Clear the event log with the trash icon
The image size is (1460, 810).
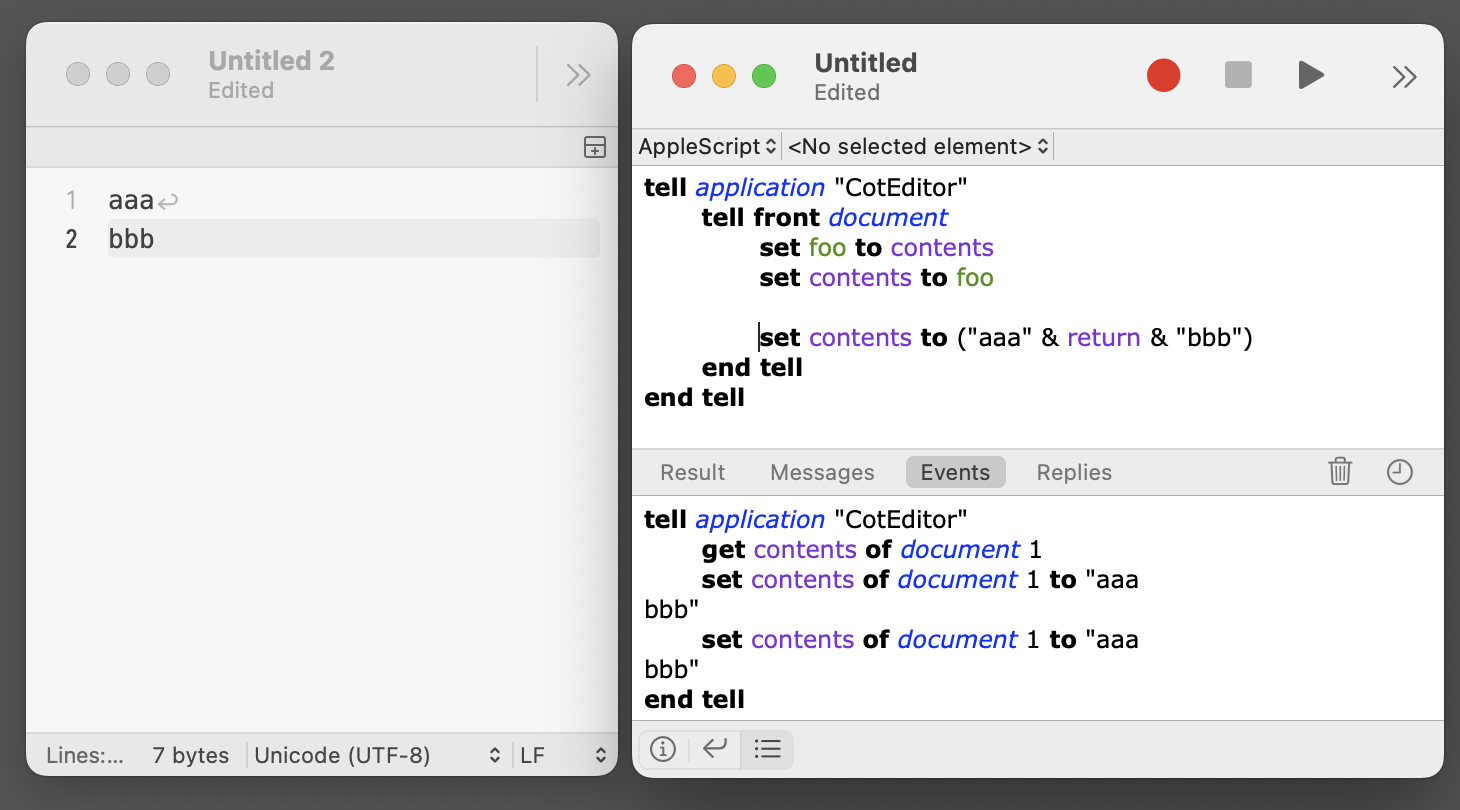1340,471
